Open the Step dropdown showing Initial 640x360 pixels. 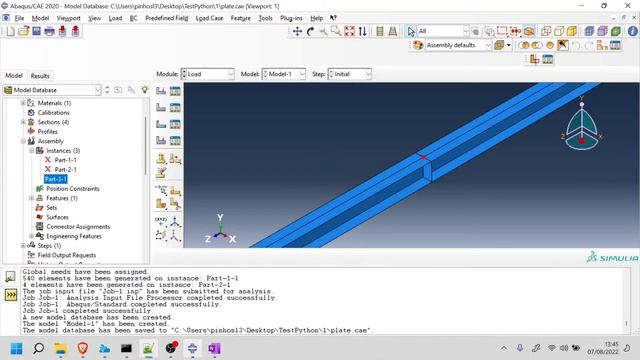350,74
